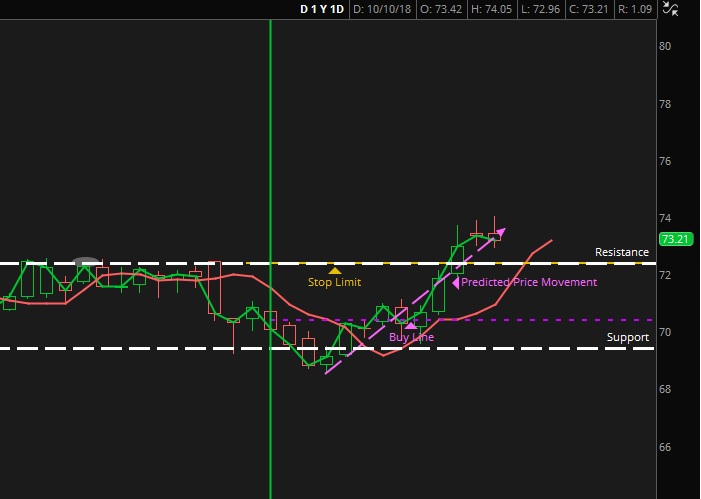Click the 76 price axis label
This screenshot has width=701, height=499.
click(x=665, y=161)
